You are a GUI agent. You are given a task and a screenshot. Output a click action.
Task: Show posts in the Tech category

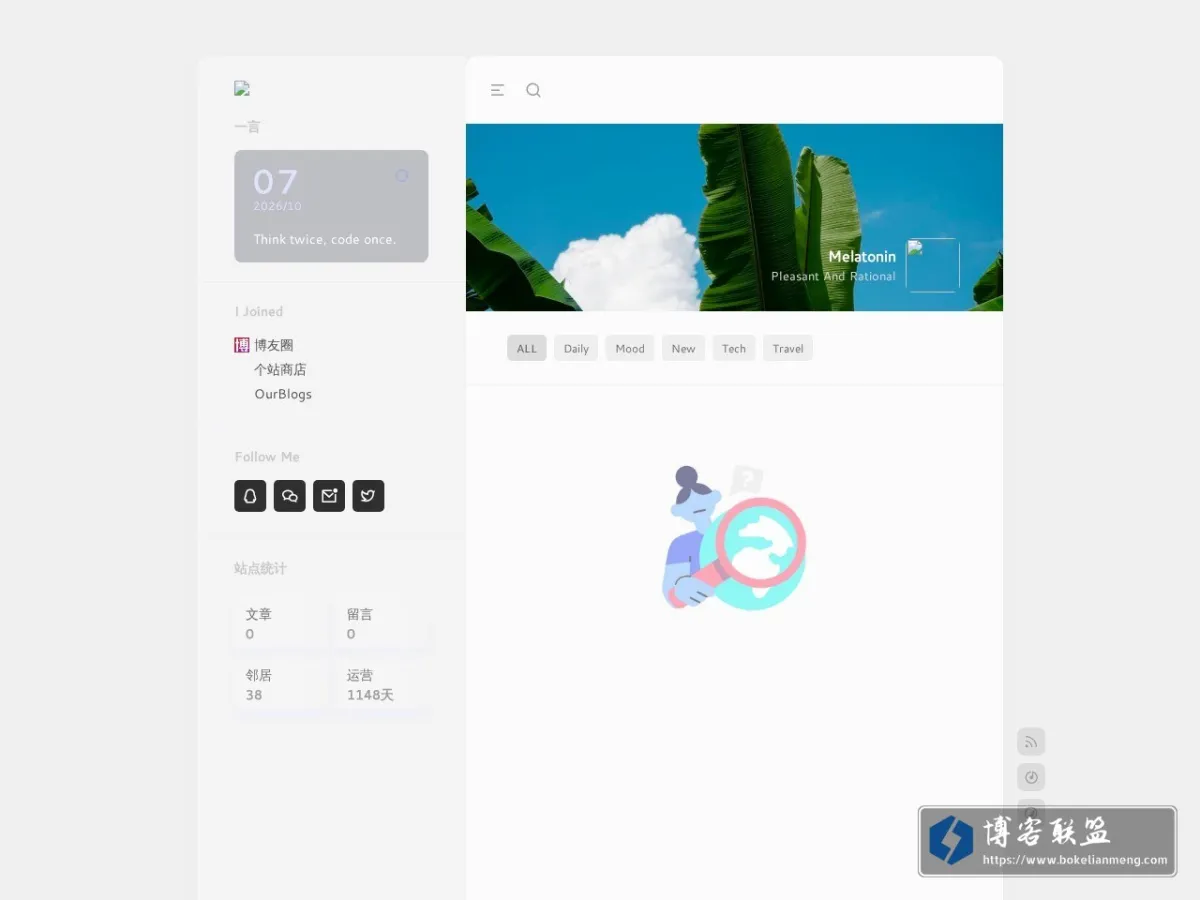(734, 348)
